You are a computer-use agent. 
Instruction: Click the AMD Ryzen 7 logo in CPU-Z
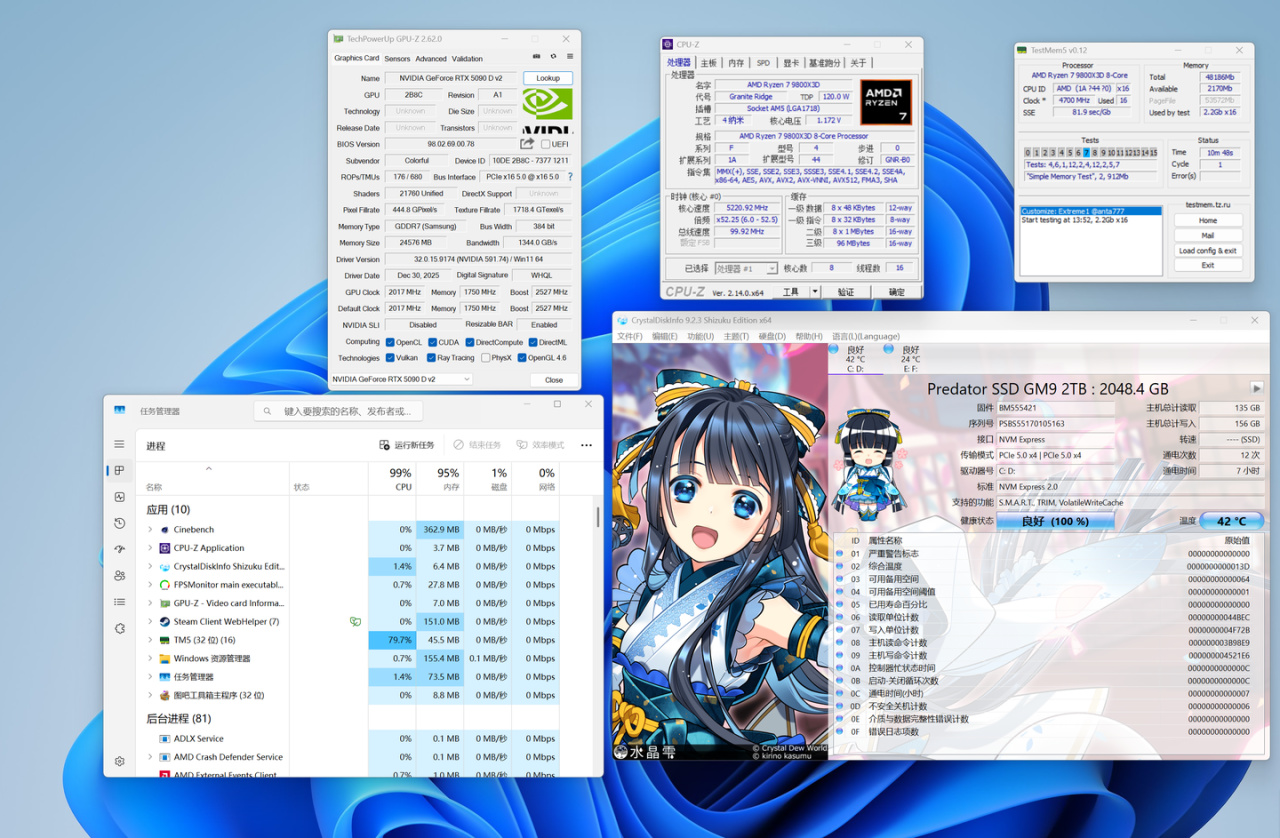click(x=886, y=102)
